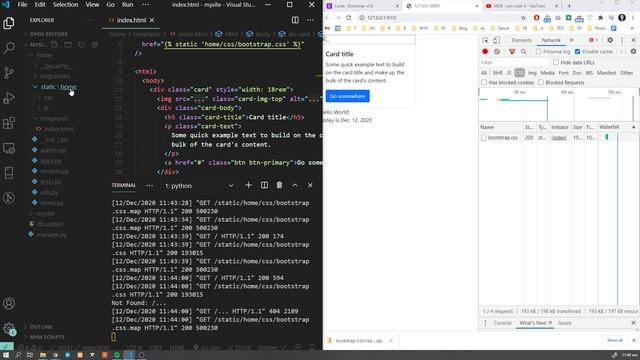This screenshot has width=640, height=360.
Task: Open Network settings gear icon
Action: (633, 51)
